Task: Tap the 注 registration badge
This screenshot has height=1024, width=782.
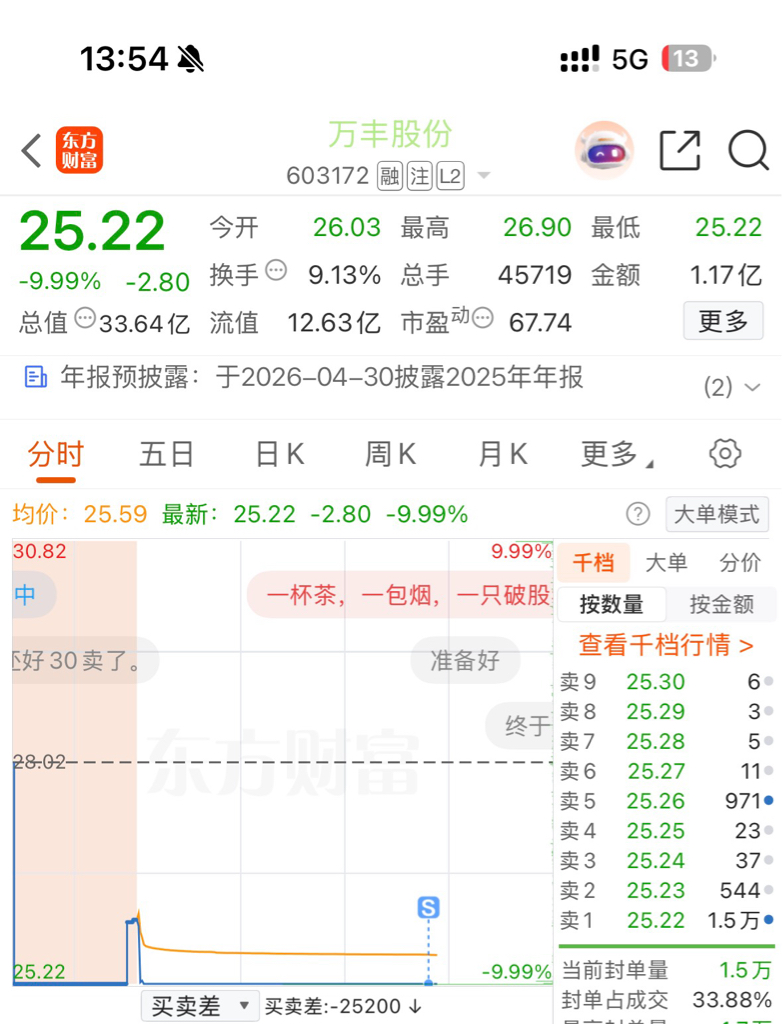Action: click(x=419, y=176)
